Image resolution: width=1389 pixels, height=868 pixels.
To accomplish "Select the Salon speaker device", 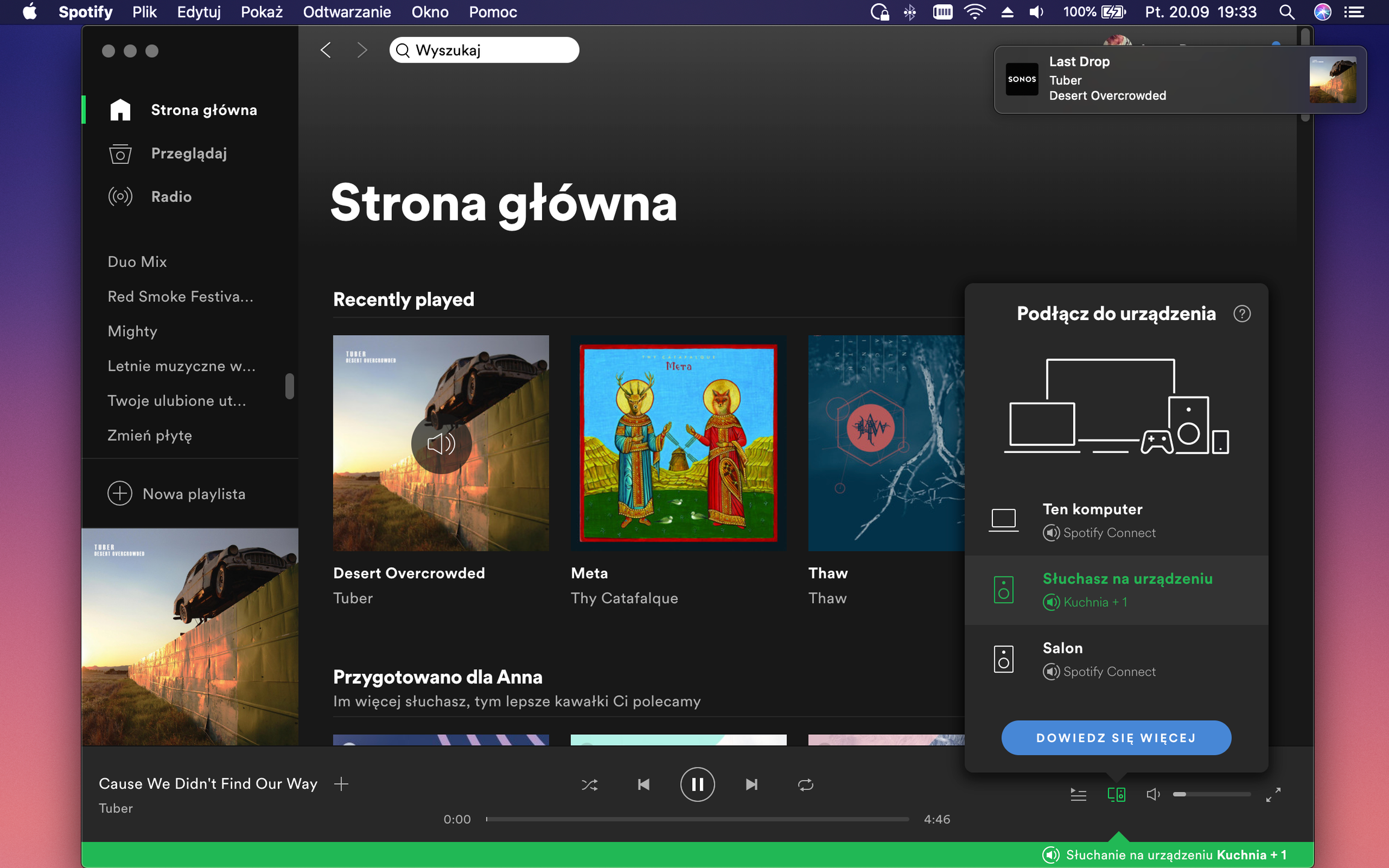I will point(1117,659).
